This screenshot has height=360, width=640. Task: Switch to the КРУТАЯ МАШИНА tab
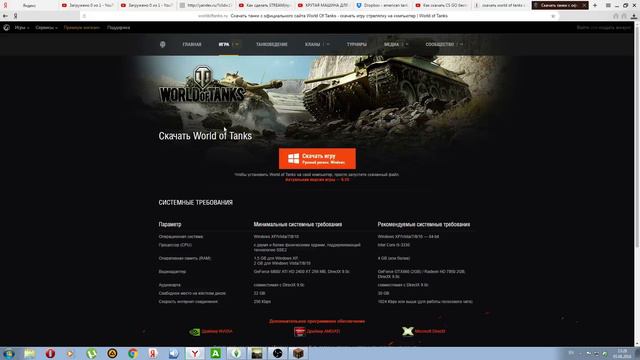(x=324, y=5)
